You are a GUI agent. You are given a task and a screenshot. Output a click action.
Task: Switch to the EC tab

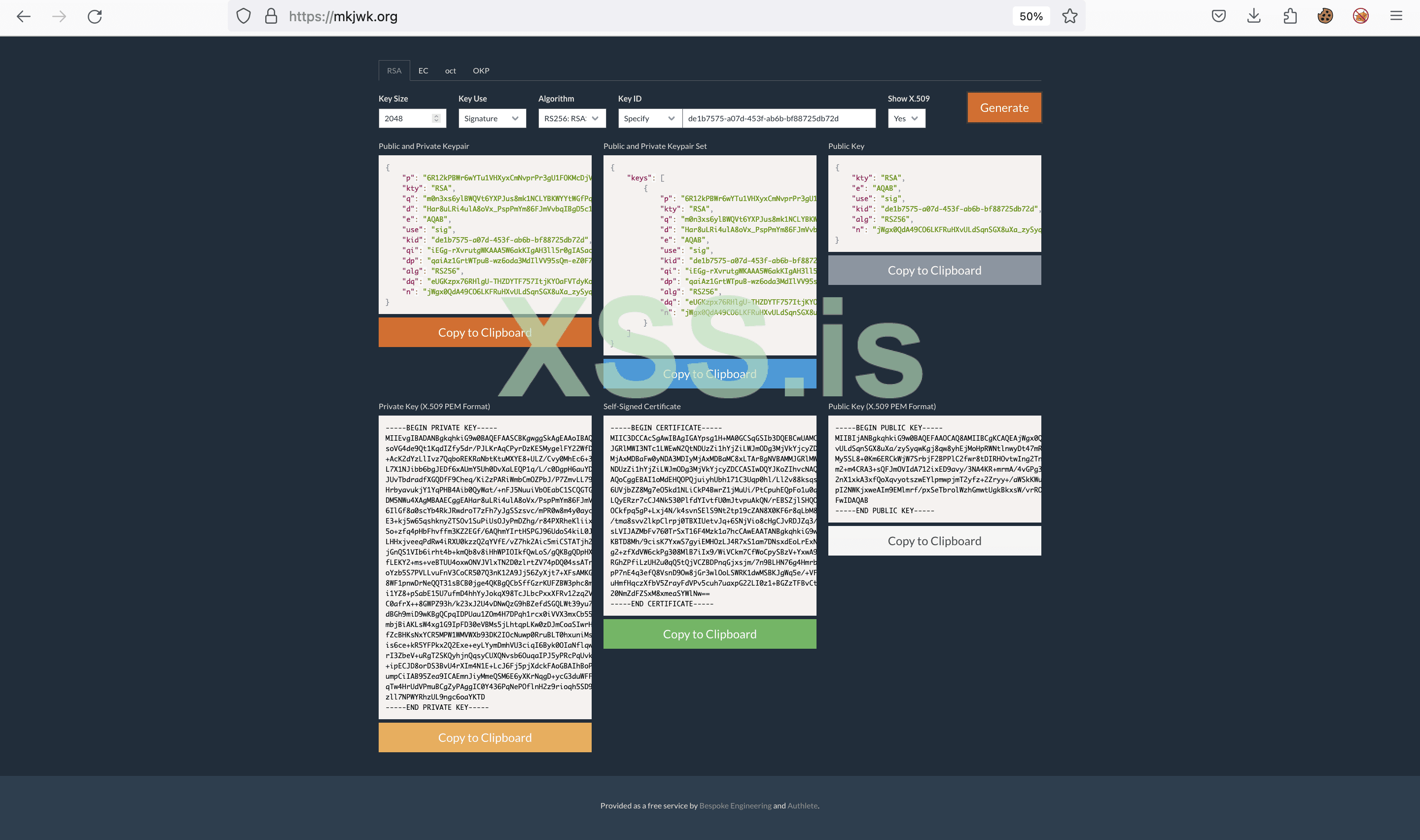[x=423, y=71]
